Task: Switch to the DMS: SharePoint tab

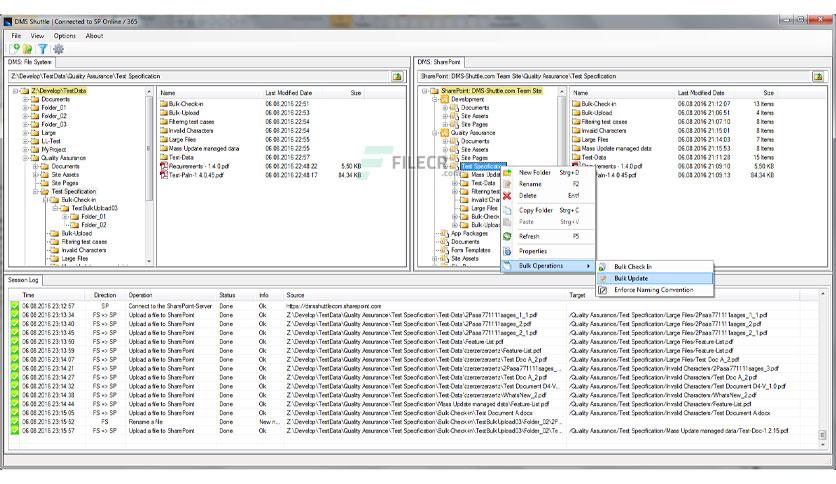Action: (x=439, y=62)
